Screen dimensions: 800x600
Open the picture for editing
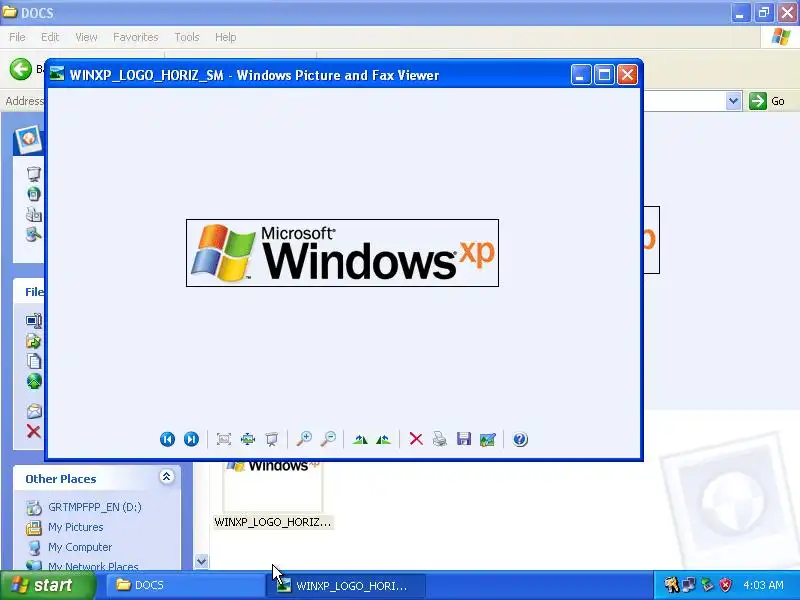coord(488,439)
